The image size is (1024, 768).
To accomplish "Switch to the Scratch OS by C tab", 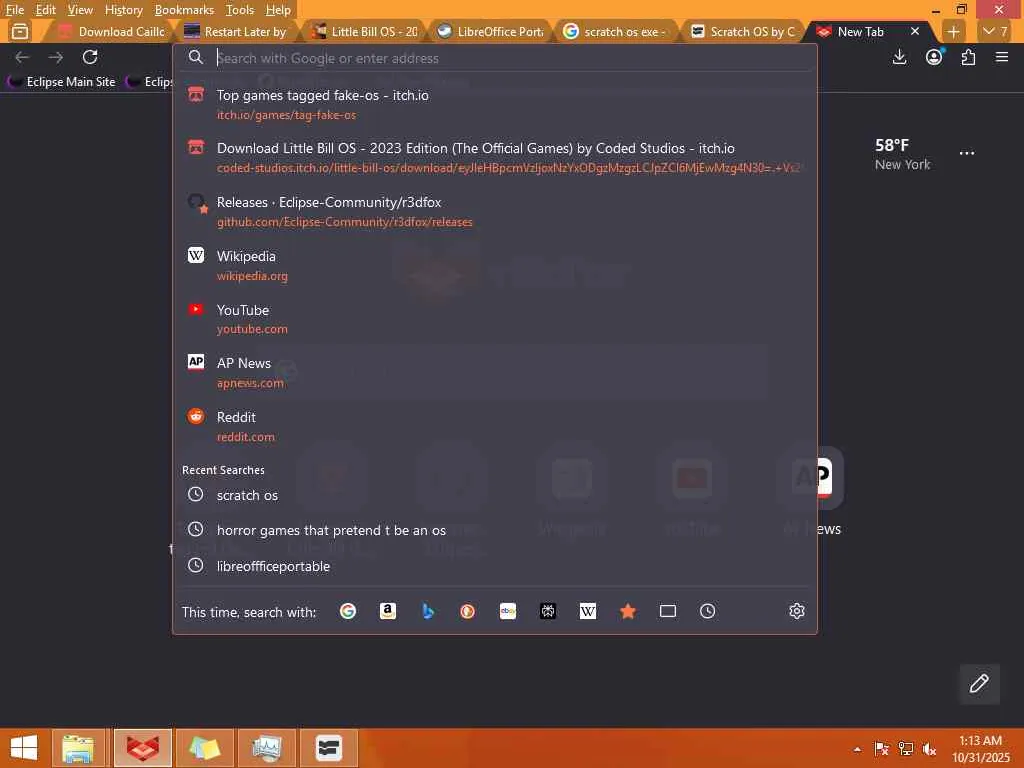I will [x=743, y=31].
